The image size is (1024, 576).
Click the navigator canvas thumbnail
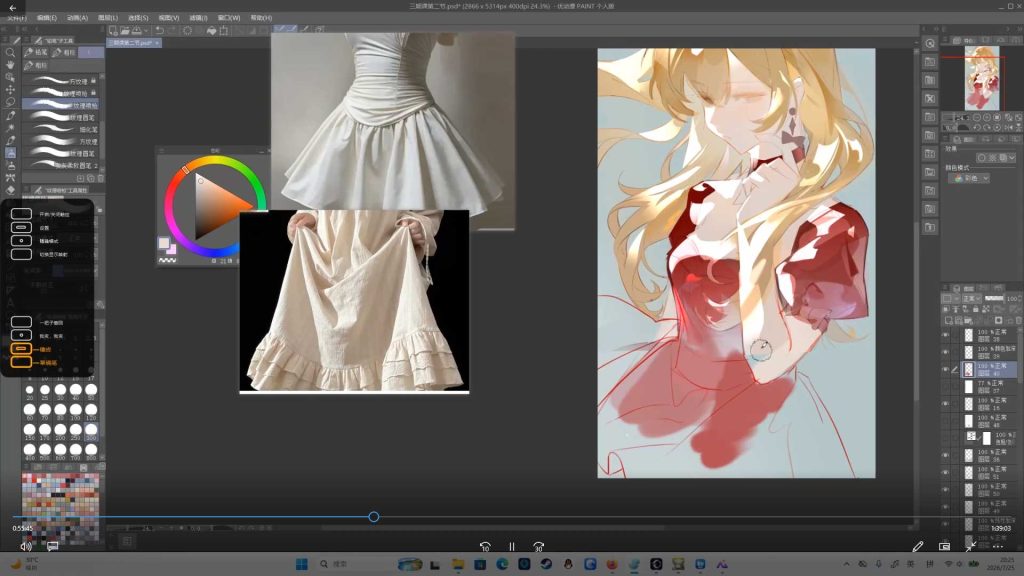[x=982, y=78]
